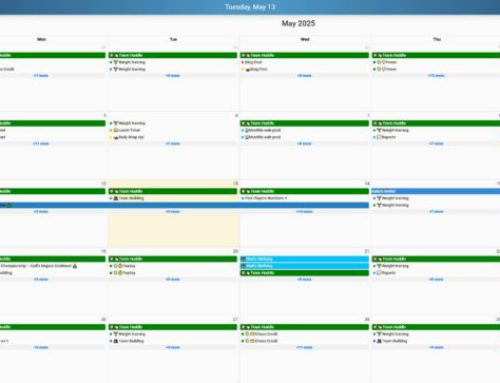The height and width of the screenshot is (383, 500).
Task: Click the Tuesday, May 13 header title
Action: pyautogui.click(x=250, y=7)
